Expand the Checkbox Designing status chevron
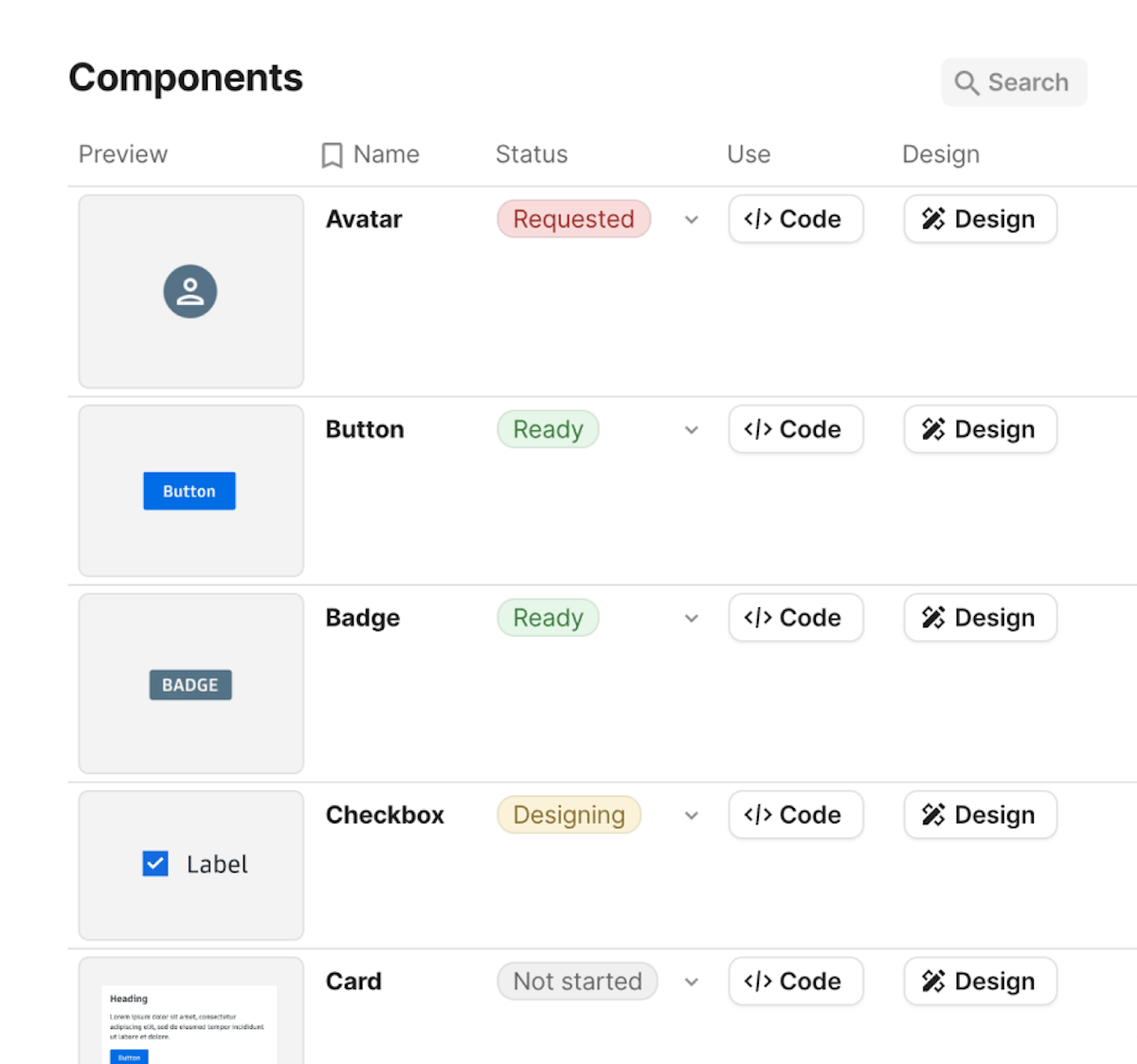1137x1064 pixels. [692, 816]
